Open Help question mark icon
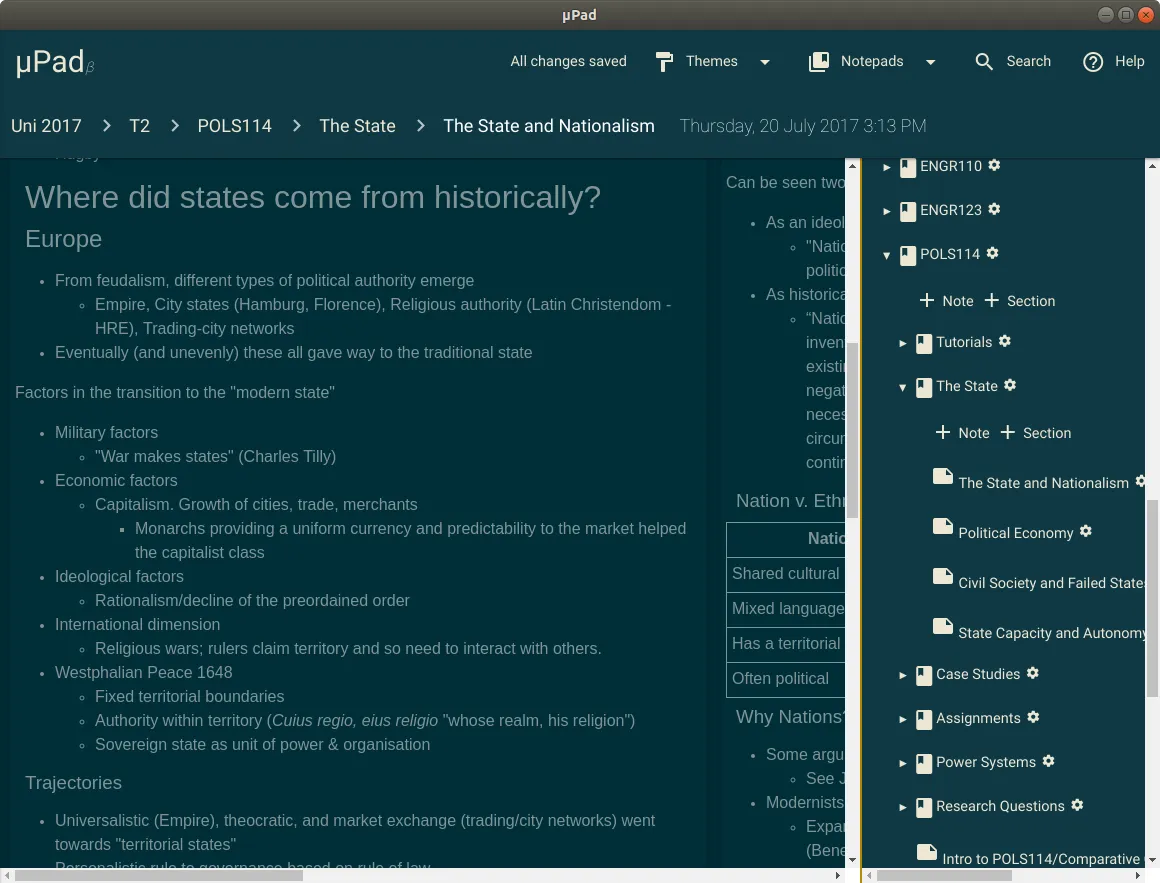This screenshot has width=1160, height=883. click(1093, 62)
